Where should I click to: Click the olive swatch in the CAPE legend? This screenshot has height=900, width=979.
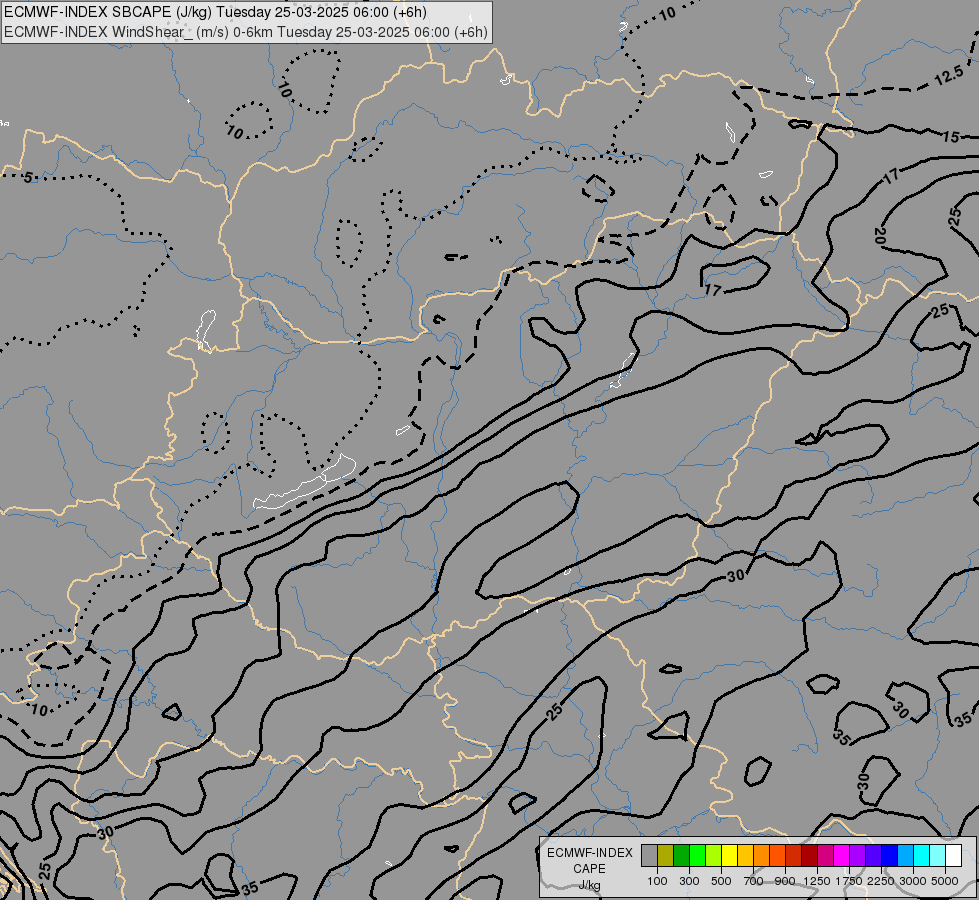click(666, 856)
